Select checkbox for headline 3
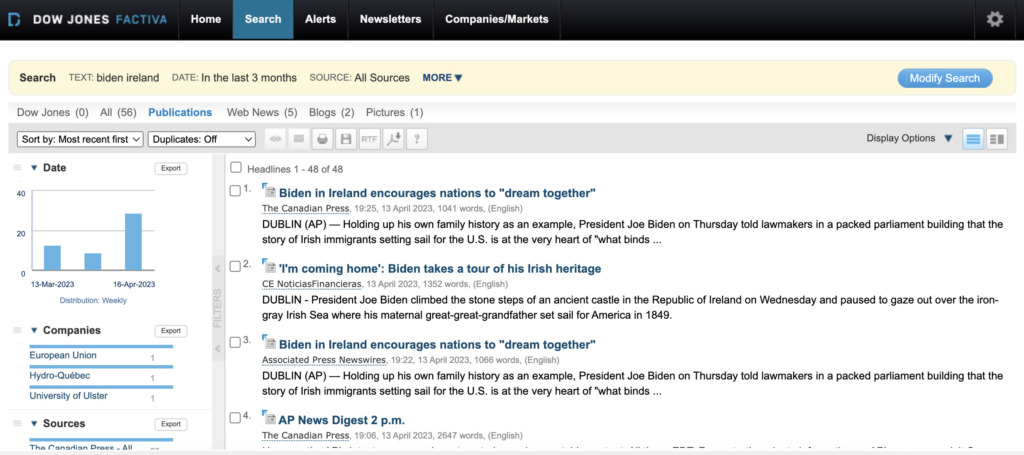Viewport: 1024px width, 455px height. [x=234, y=341]
